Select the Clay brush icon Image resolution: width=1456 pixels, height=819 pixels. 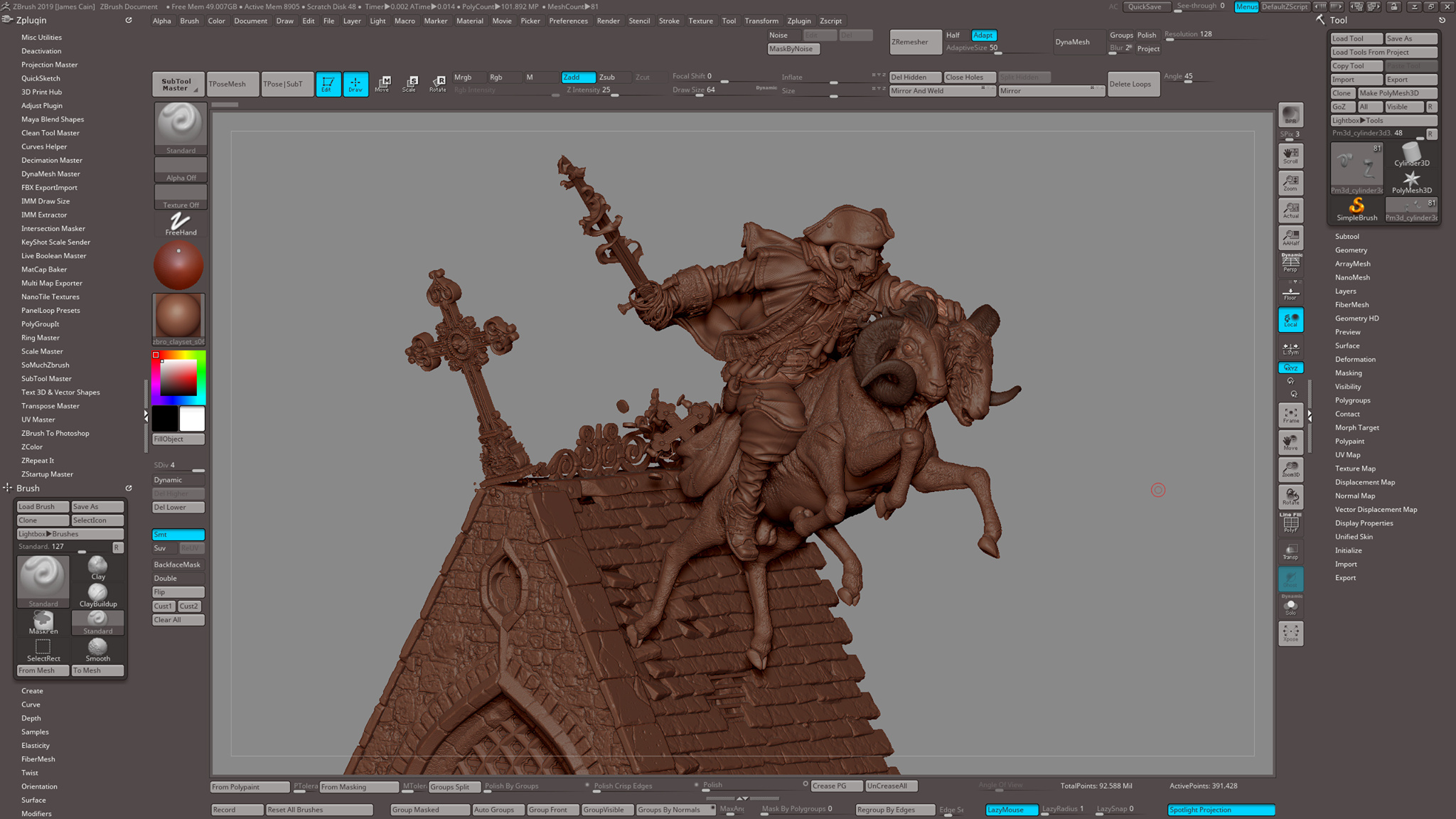tap(98, 568)
